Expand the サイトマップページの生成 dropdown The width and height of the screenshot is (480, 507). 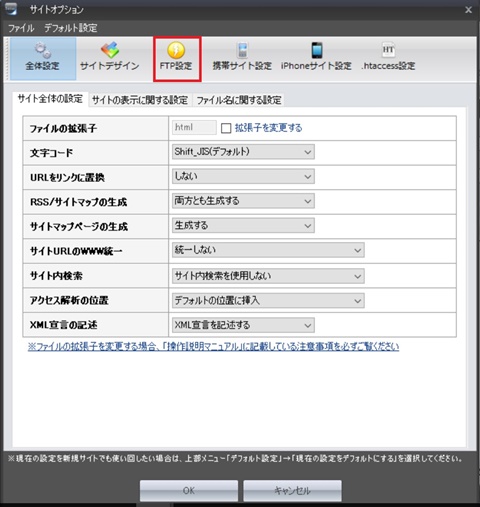click(x=243, y=226)
